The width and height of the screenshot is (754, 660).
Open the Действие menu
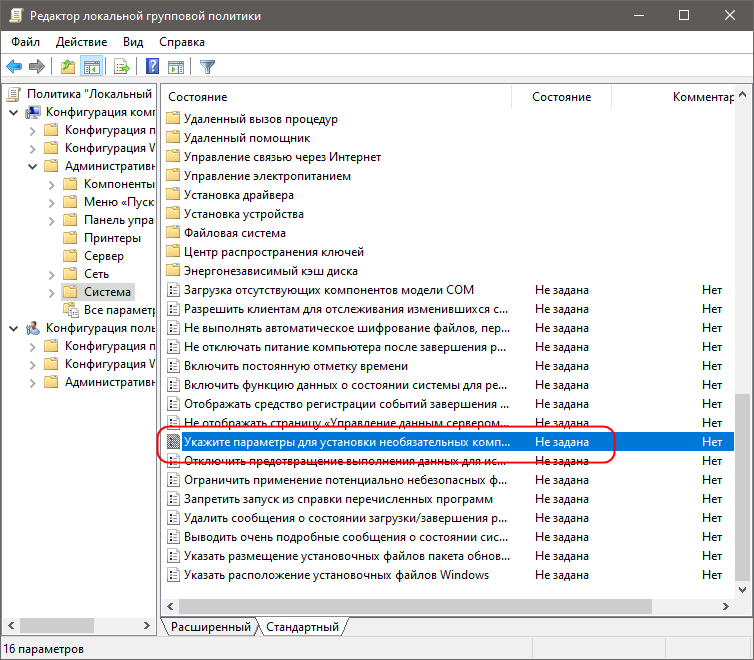(81, 42)
